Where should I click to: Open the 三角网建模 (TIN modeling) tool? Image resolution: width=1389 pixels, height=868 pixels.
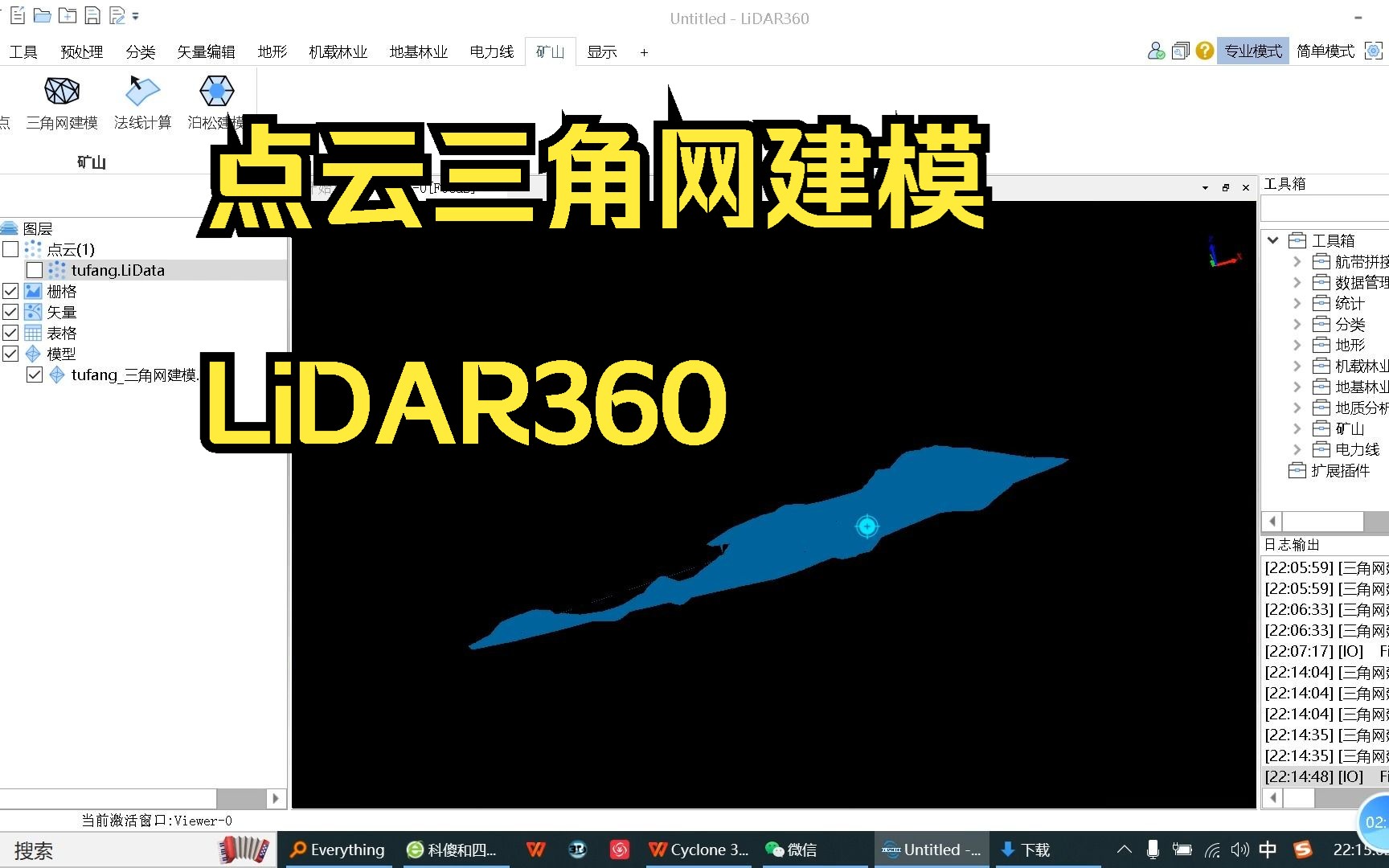pyautogui.click(x=62, y=103)
